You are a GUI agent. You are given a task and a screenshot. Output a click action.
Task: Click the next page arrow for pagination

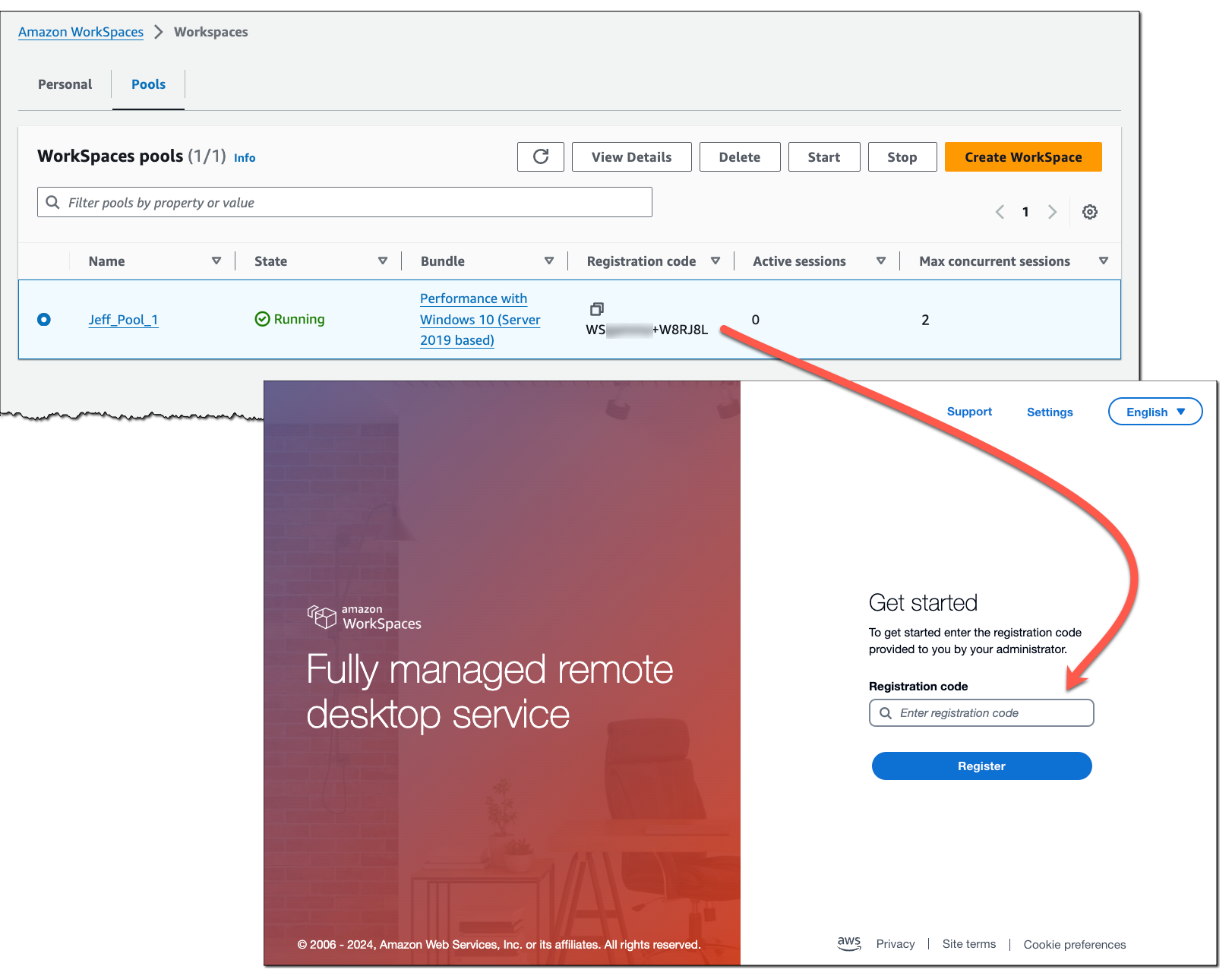[1052, 212]
